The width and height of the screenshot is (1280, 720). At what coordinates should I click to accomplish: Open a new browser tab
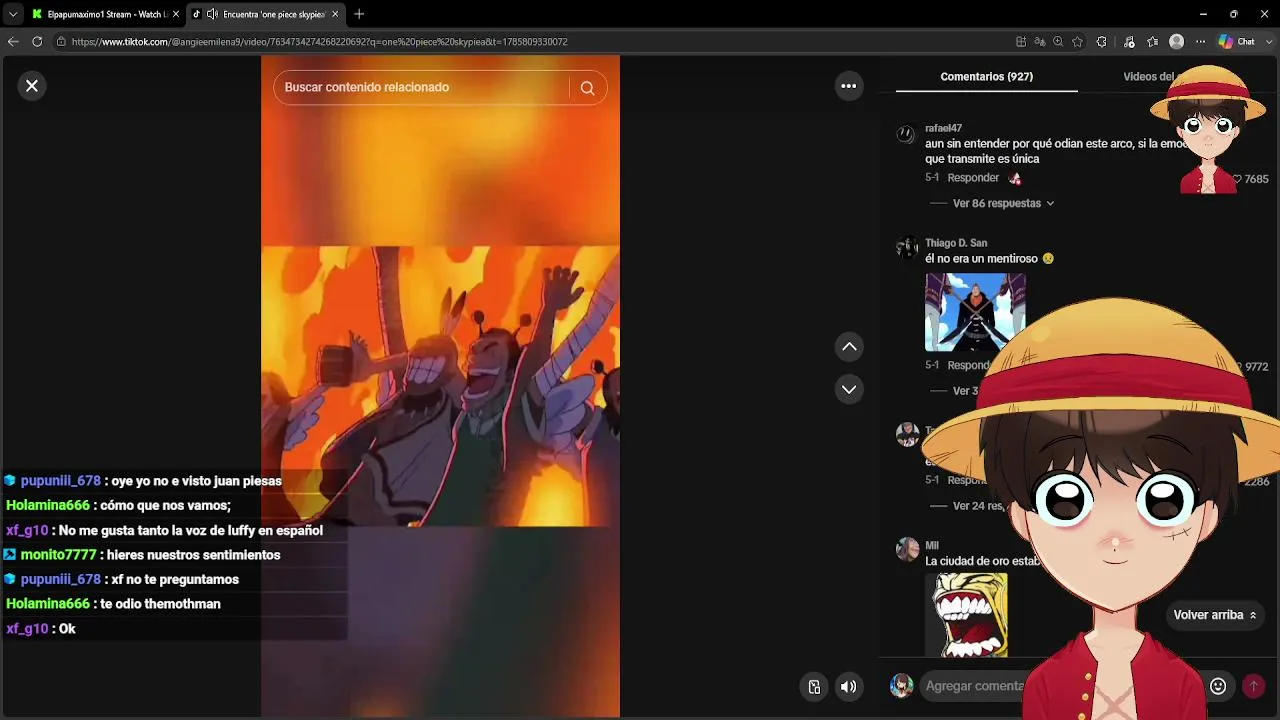pyautogui.click(x=359, y=14)
